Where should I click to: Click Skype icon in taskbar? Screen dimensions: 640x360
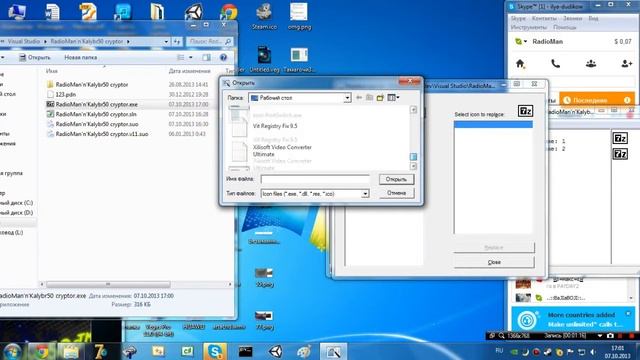click(215, 351)
